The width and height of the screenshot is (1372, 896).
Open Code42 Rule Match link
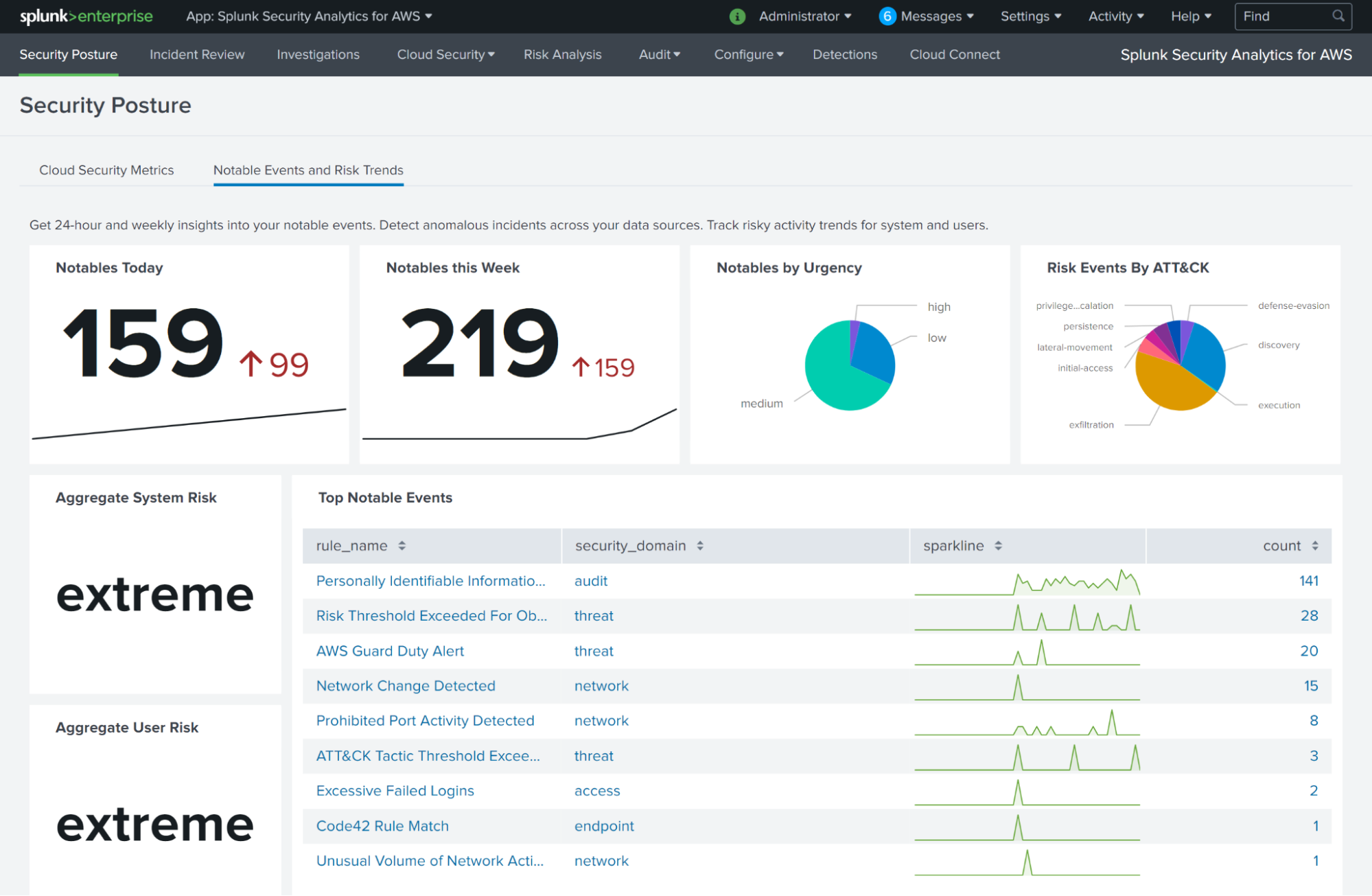click(x=382, y=826)
